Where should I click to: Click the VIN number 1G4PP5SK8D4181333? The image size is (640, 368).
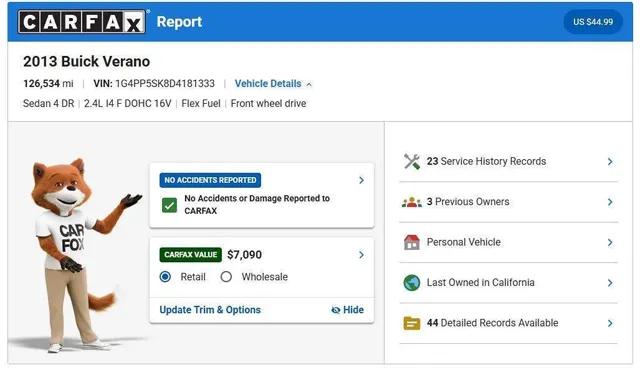click(165, 84)
